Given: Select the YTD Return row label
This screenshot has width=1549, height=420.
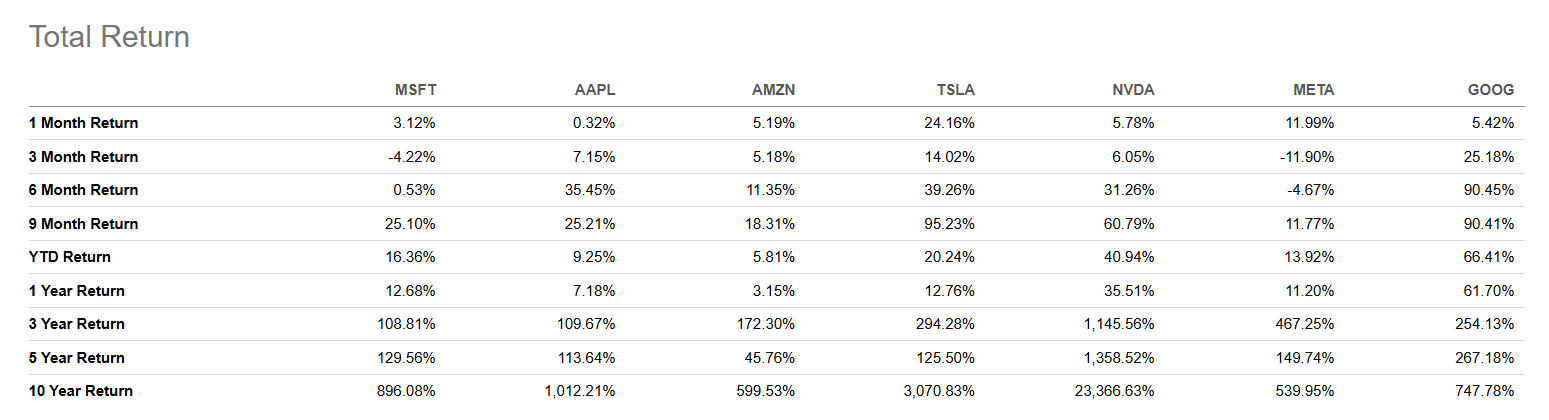Looking at the screenshot, I should pos(70,257).
